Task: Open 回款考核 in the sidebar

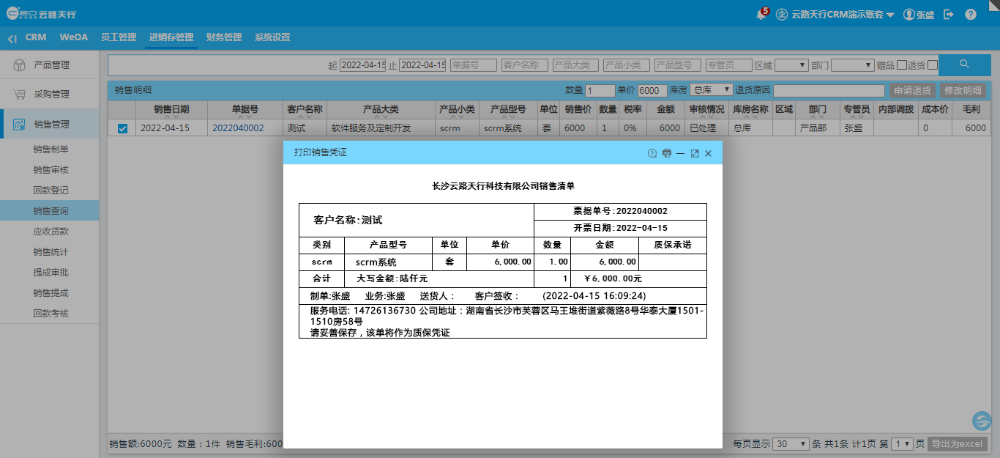Action: coord(50,313)
